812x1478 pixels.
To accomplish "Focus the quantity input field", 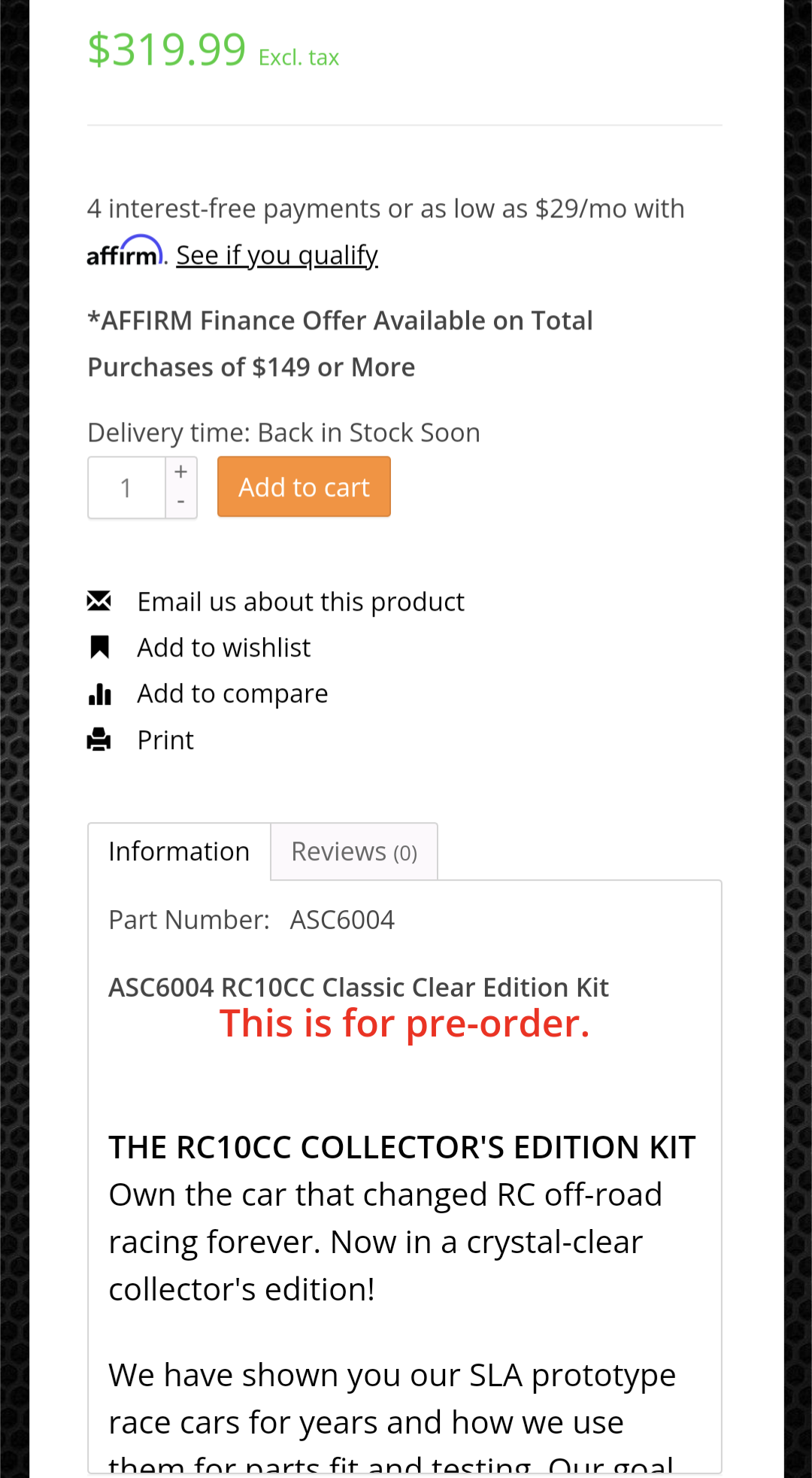I will pyautogui.click(x=126, y=487).
